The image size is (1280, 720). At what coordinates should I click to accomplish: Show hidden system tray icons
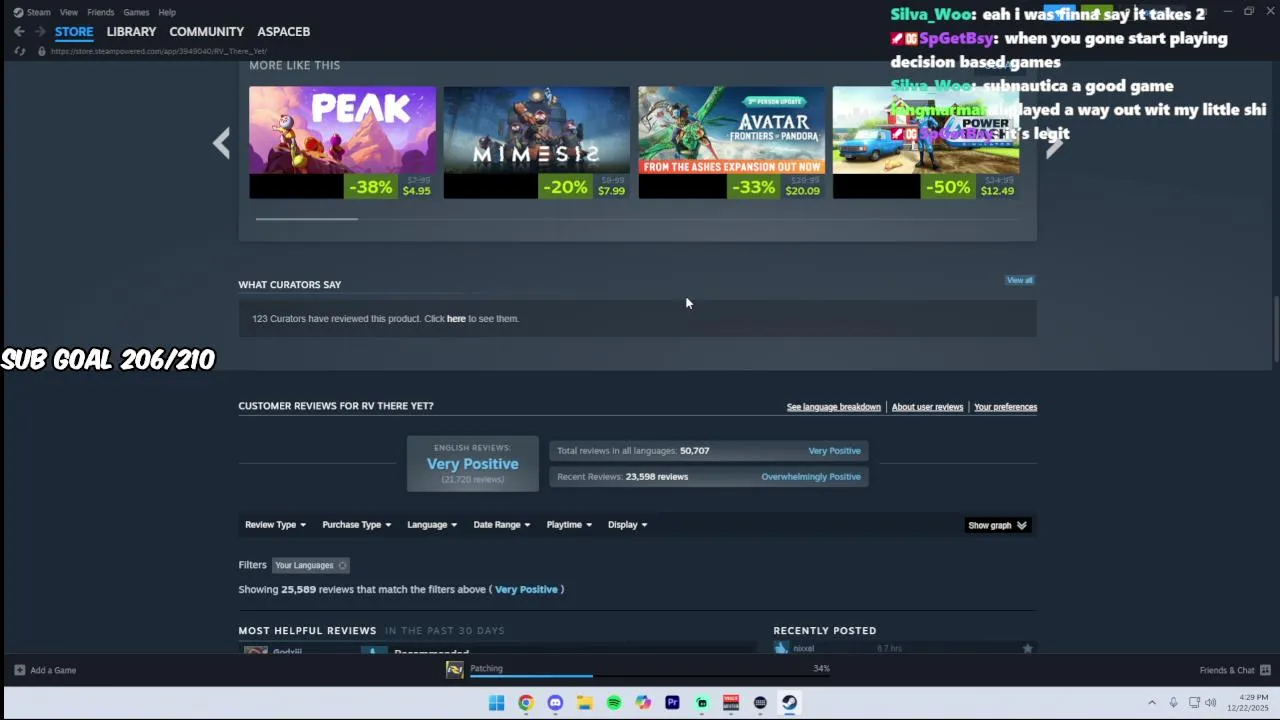pyautogui.click(x=1152, y=703)
